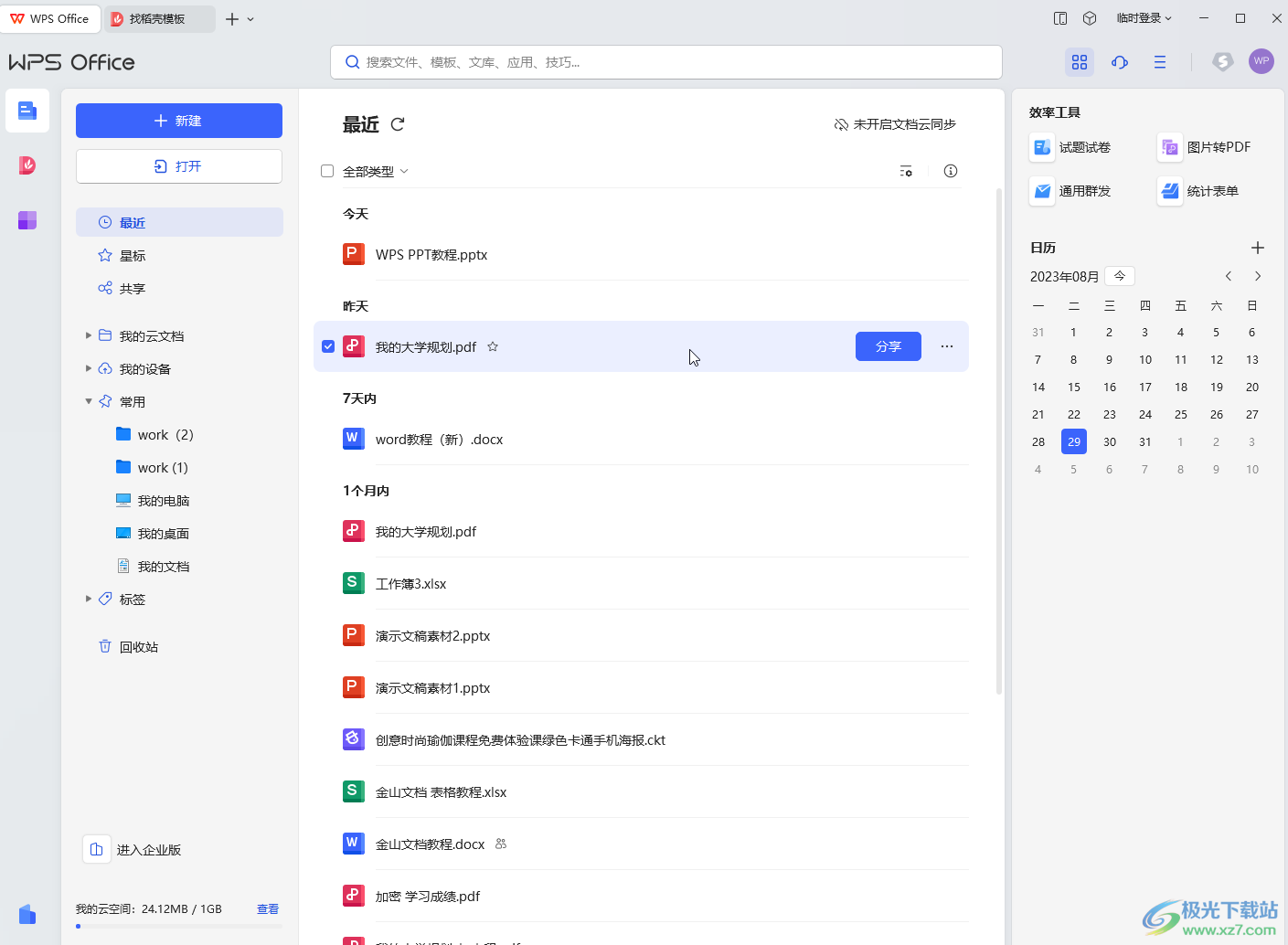Viewport: 1288px width, 945px height.
Task: Click the 分享 button
Action: tap(889, 346)
